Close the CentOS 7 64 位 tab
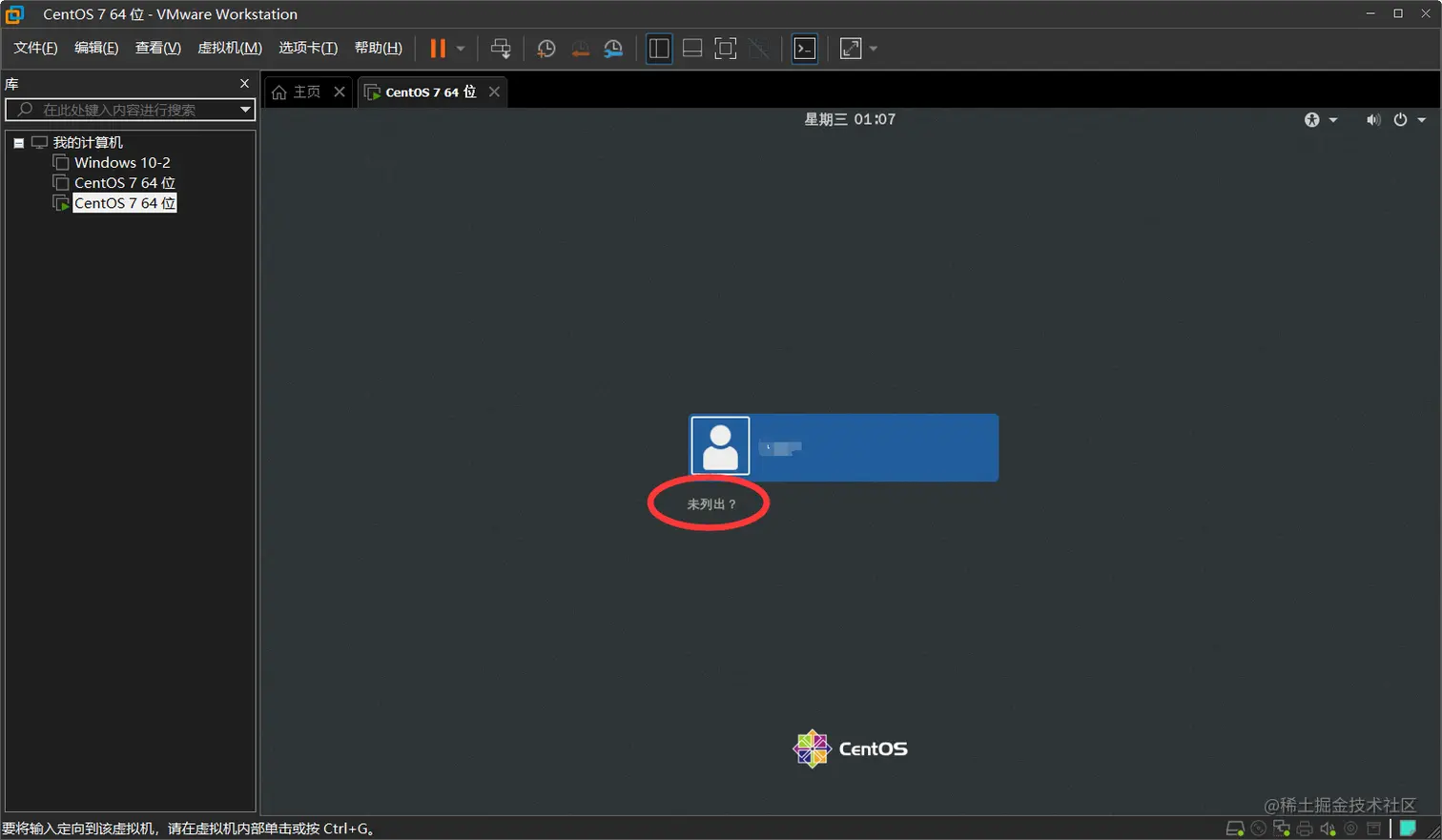The width and height of the screenshot is (1442, 840). (494, 92)
